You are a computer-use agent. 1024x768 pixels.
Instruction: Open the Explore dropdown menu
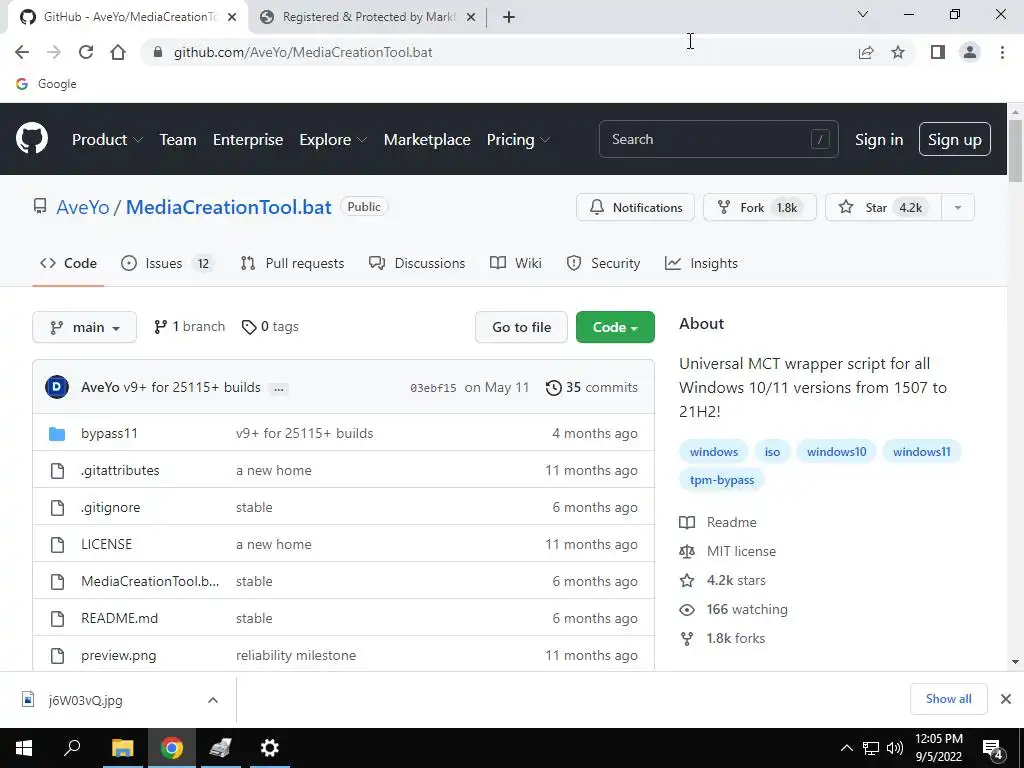[x=333, y=140]
